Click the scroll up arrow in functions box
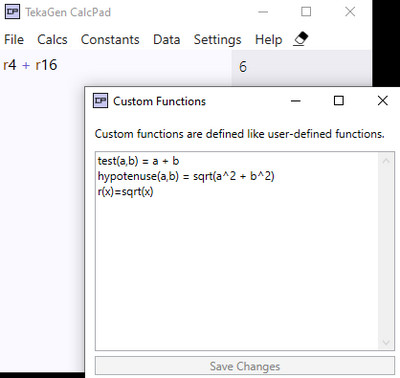 (386, 161)
